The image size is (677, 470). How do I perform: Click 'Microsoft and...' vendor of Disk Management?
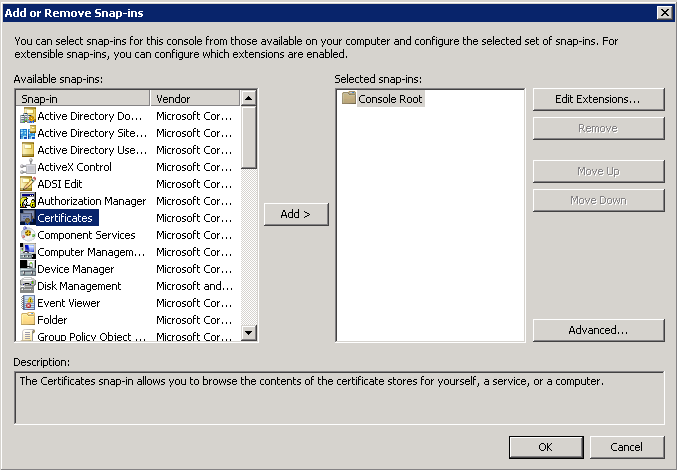tap(194, 286)
